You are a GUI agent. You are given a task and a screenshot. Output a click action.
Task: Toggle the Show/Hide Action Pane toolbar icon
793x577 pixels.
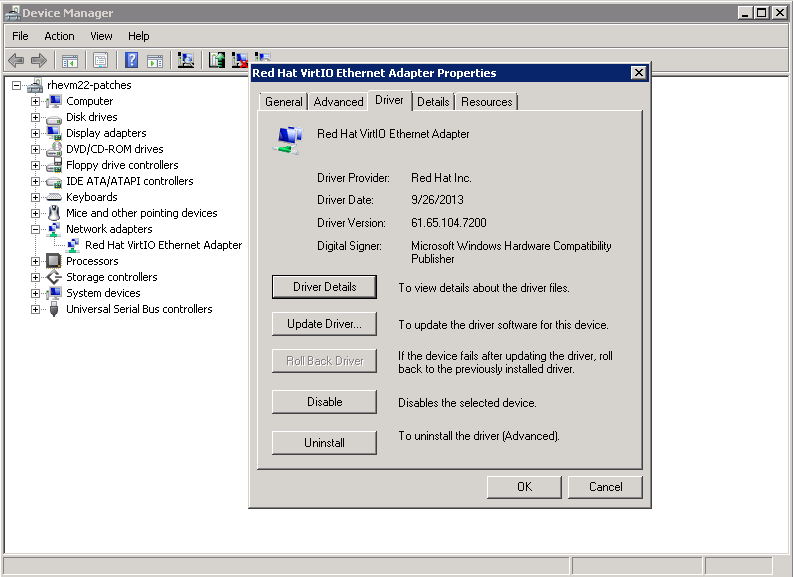[x=155, y=61]
